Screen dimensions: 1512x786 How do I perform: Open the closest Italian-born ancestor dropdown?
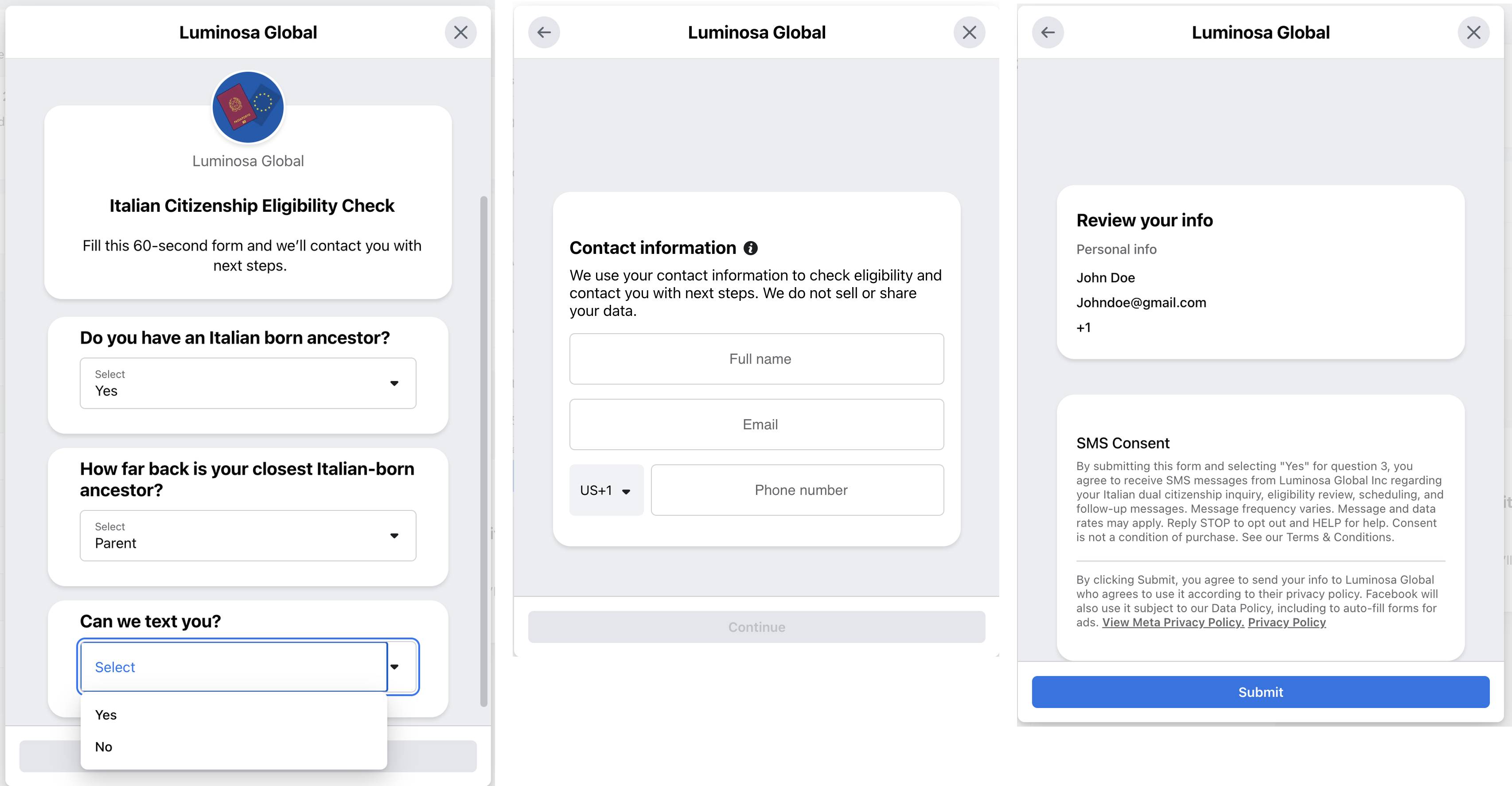click(248, 535)
